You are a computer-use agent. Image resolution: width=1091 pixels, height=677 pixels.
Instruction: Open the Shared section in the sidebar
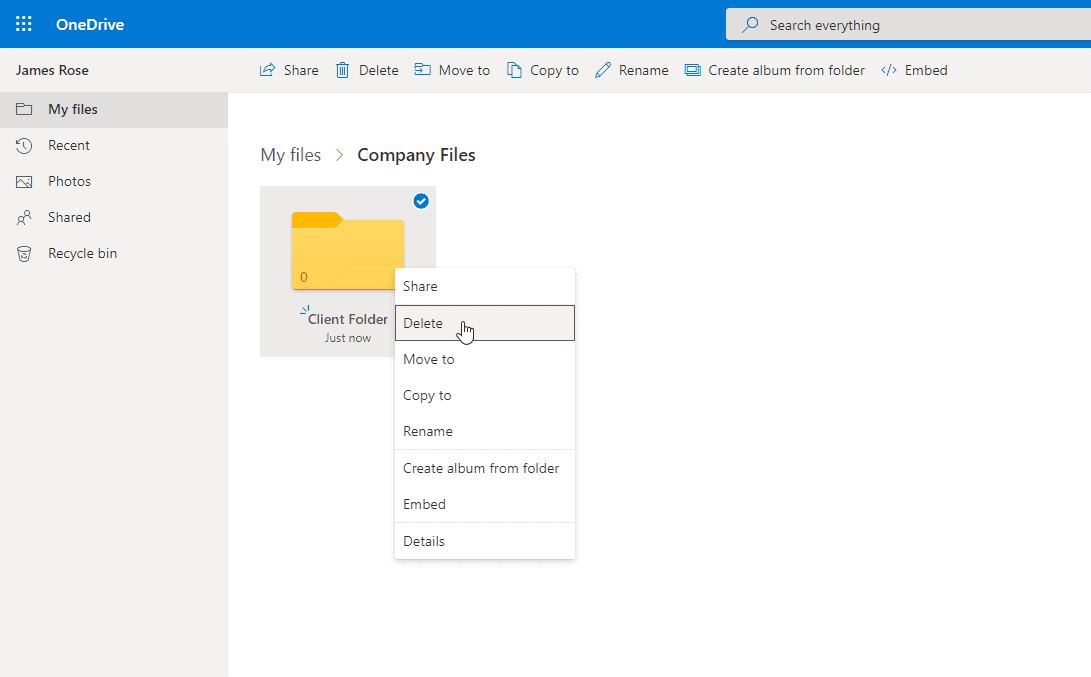pyautogui.click(x=69, y=217)
